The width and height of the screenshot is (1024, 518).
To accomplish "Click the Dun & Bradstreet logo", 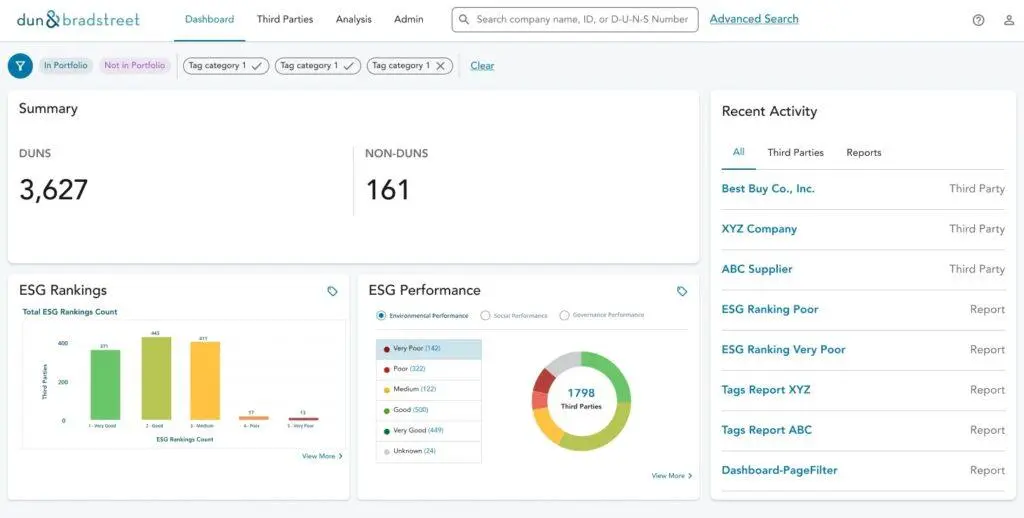I will 78,20.
